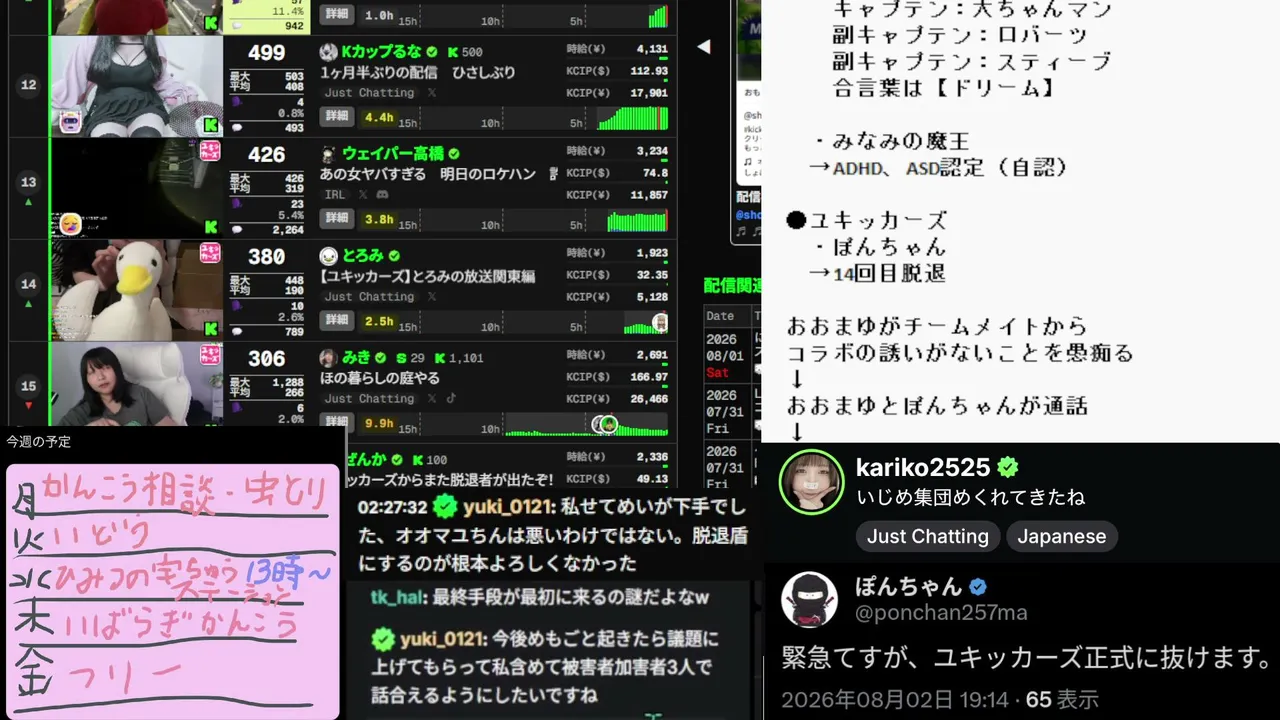Open とろみ channel name link

[x=363, y=256]
